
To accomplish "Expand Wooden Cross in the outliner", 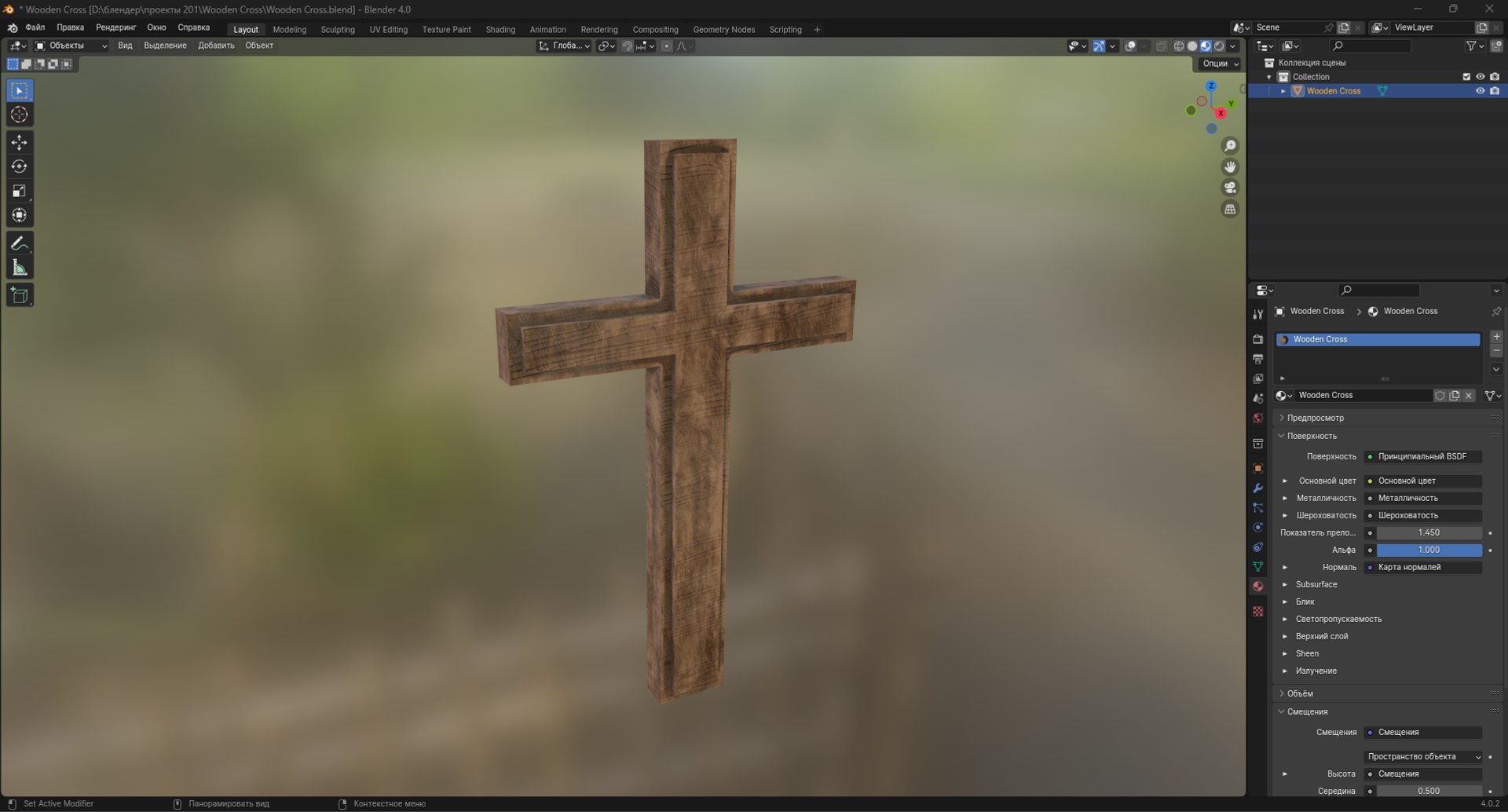I will coord(1283,91).
